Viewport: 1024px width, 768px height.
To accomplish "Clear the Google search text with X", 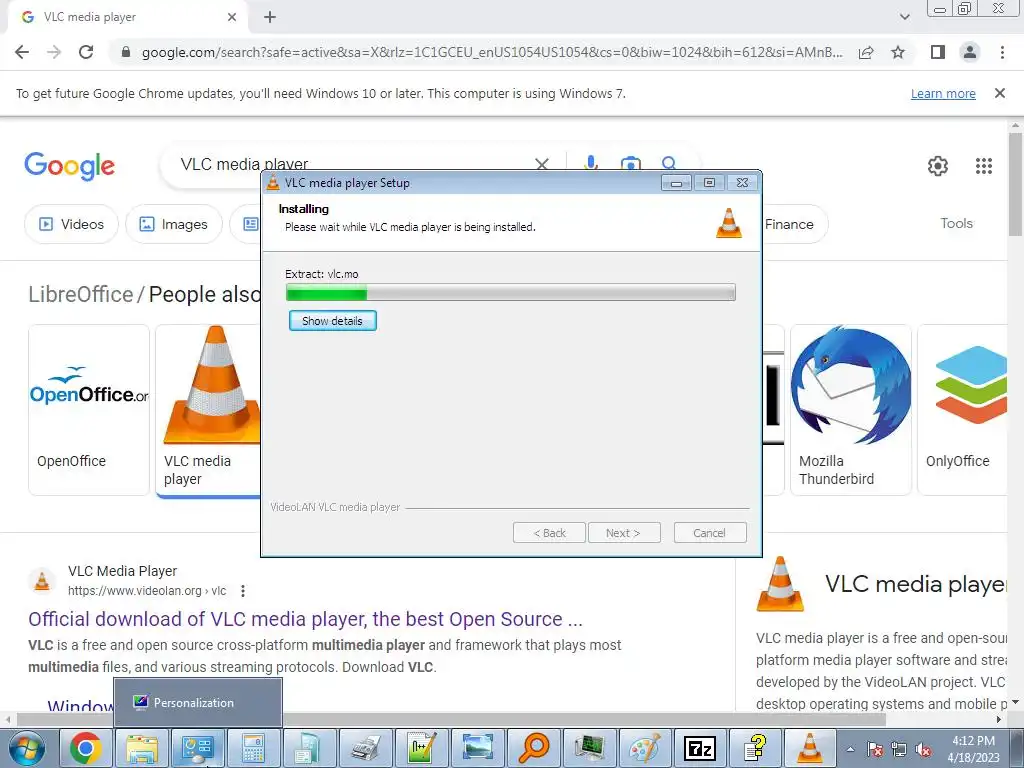I will point(542,164).
